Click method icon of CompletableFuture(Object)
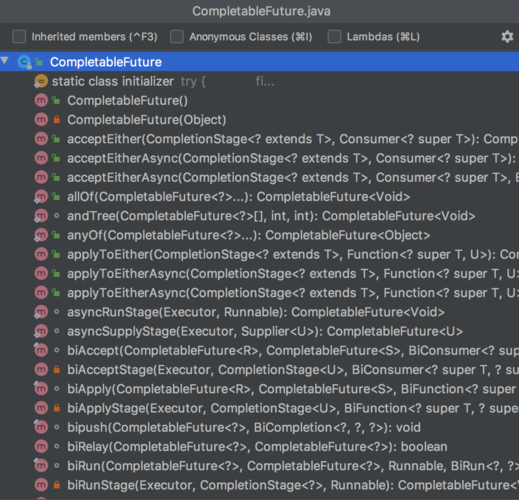Screen dimensions: 519x500 [41, 120]
